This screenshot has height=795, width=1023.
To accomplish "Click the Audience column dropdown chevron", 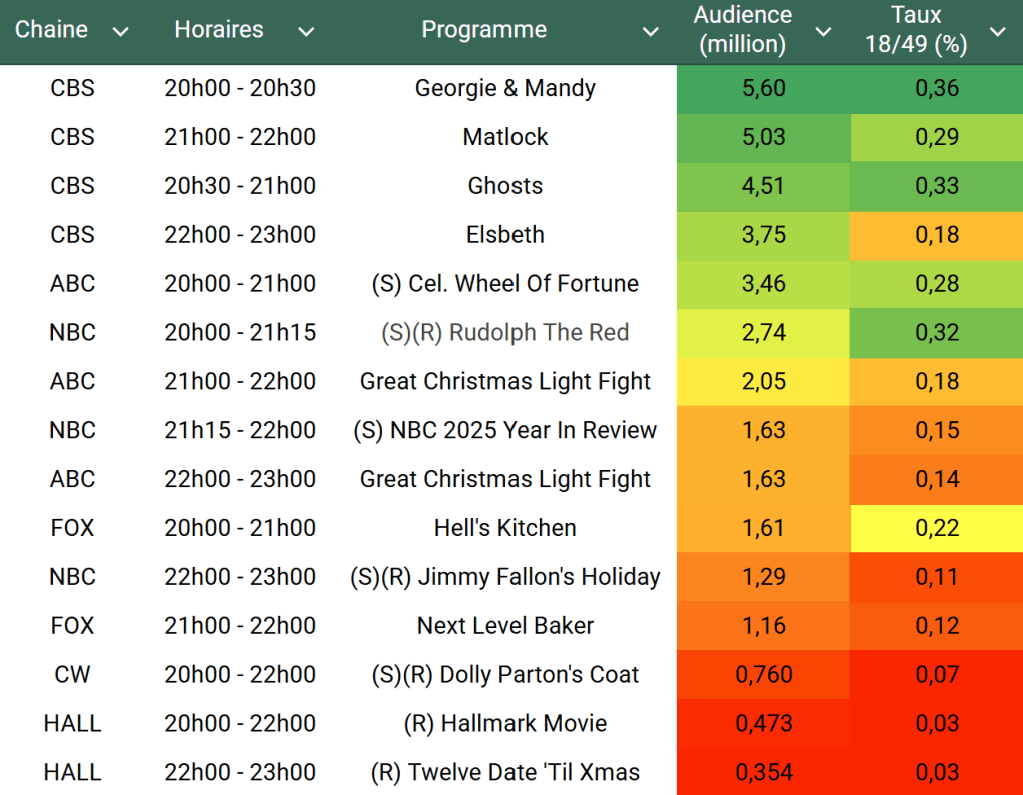I will coord(823,32).
